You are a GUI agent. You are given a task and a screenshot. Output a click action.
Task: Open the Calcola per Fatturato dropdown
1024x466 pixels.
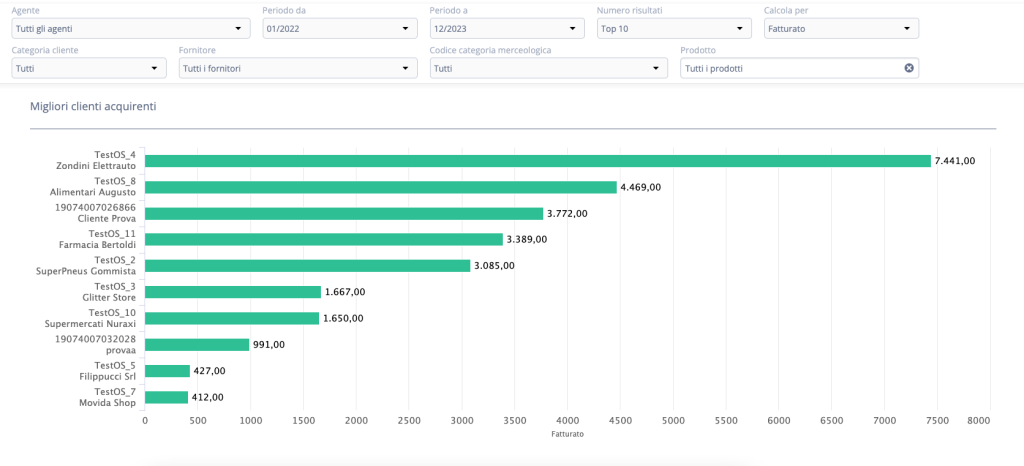coord(842,29)
